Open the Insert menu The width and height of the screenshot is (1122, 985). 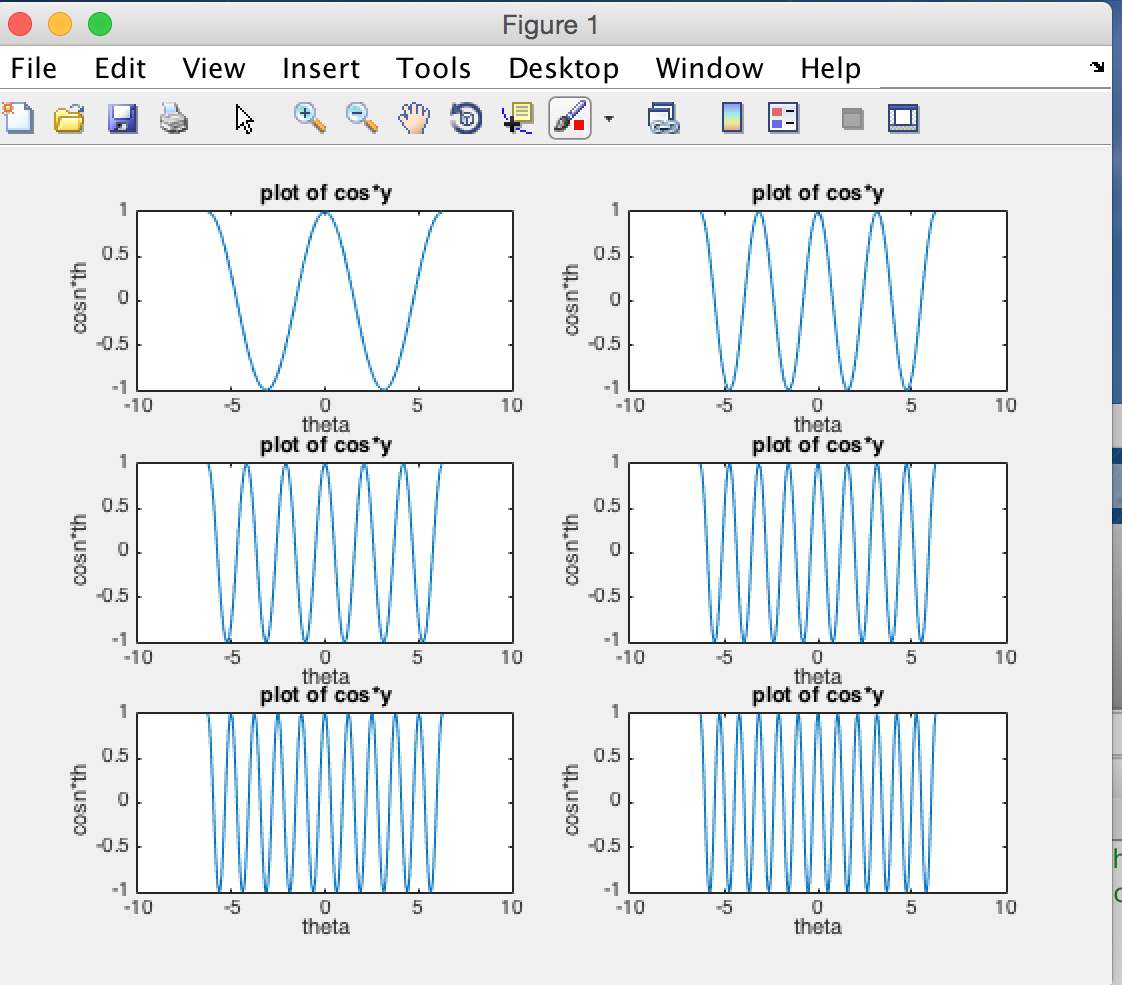click(x=321, y=68)
